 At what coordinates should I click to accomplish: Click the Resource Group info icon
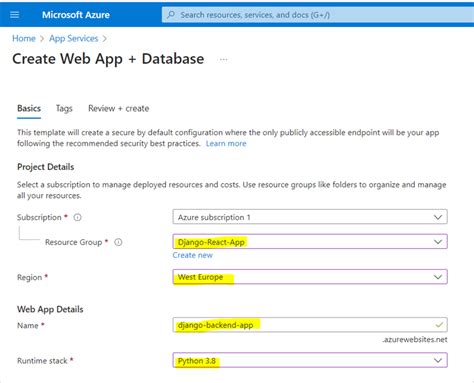click(x=118, y=242)
